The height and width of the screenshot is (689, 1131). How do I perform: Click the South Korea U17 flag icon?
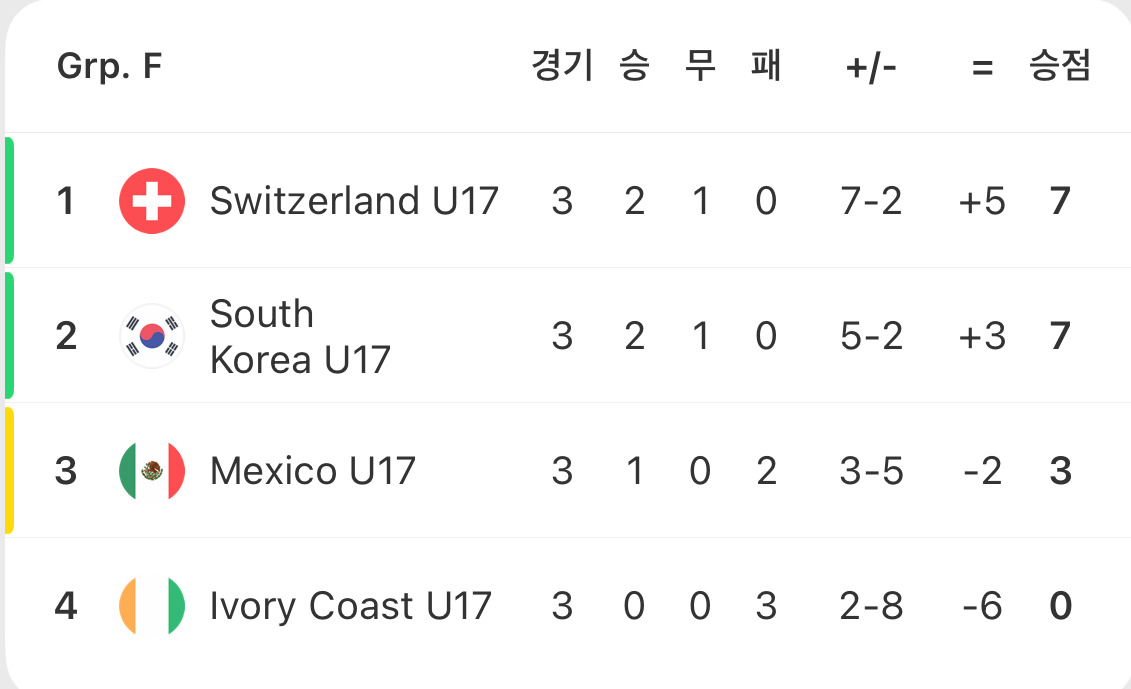(x=152, y=336)
